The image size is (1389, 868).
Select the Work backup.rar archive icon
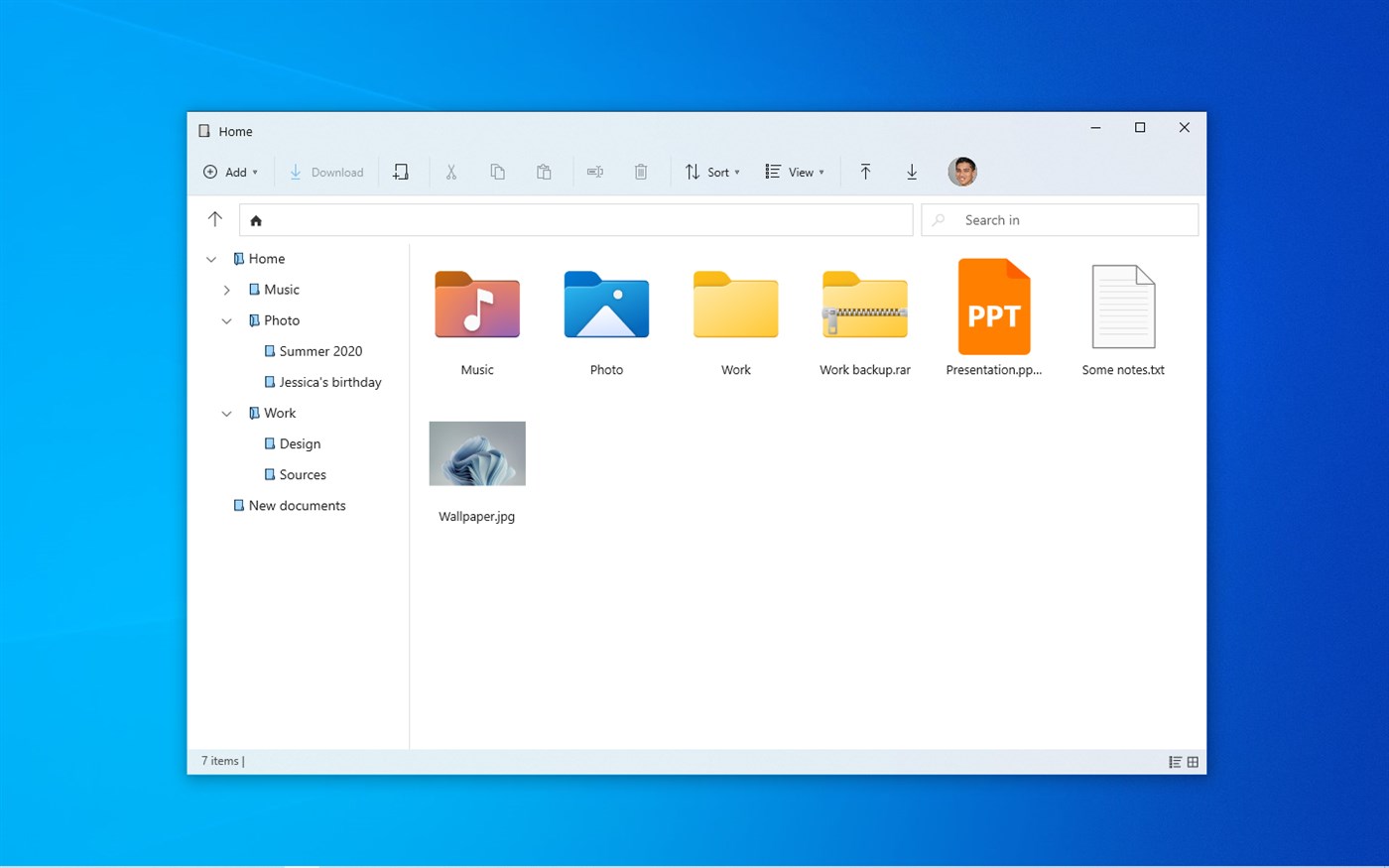(865, 305)
